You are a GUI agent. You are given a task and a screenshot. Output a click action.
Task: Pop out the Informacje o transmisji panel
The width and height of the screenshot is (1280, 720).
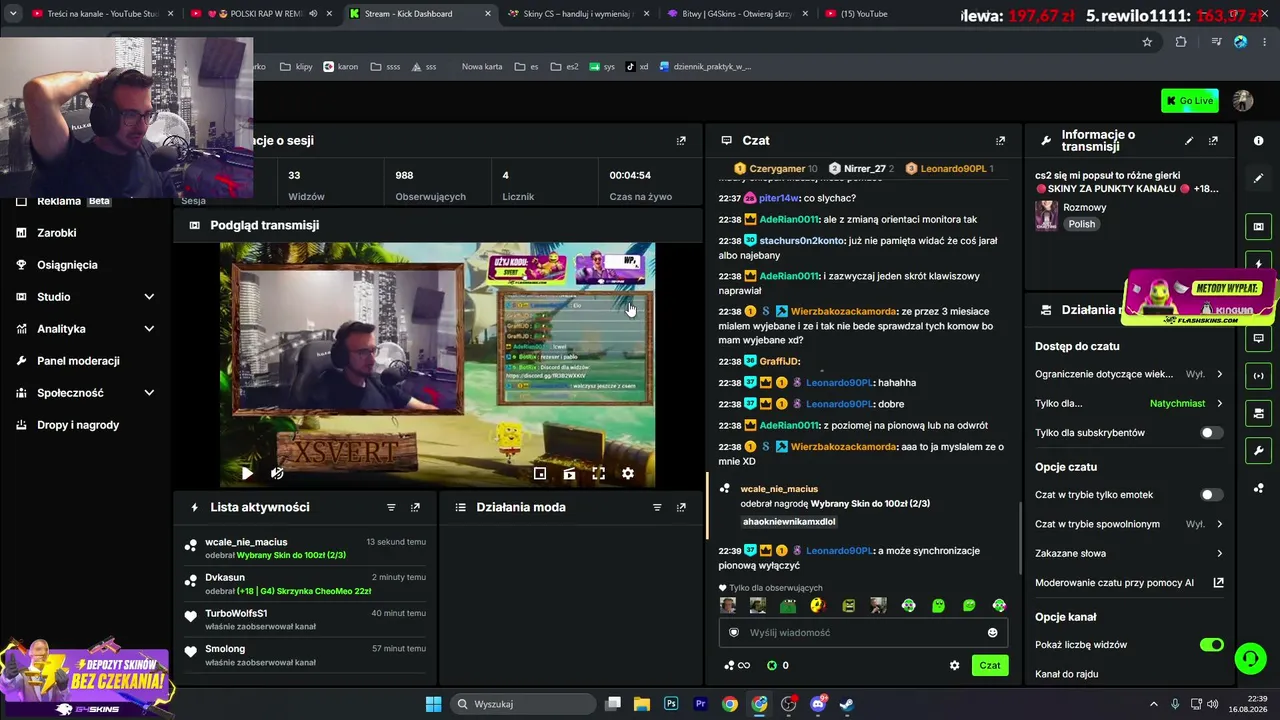1213,141
